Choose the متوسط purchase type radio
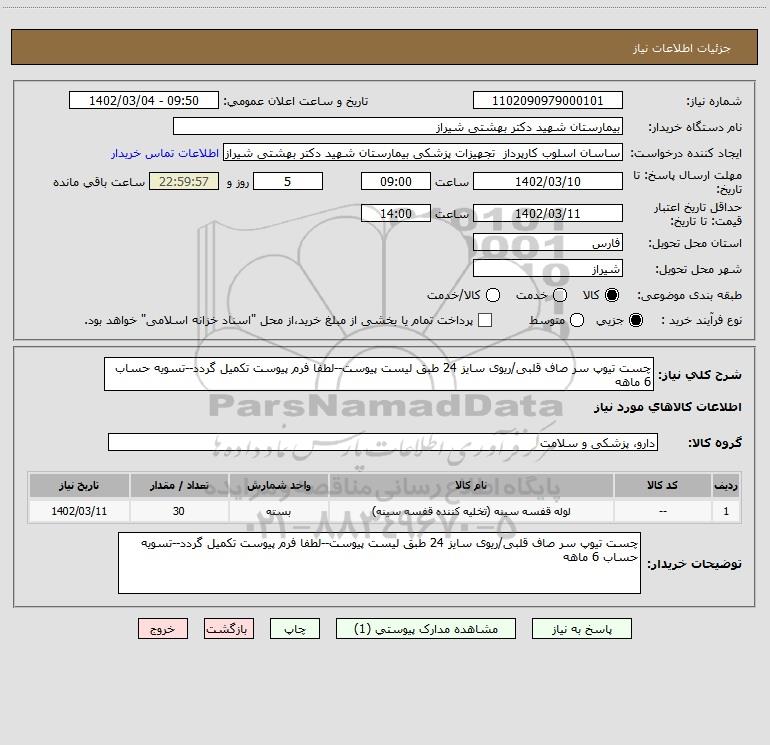The width and height of the screenshot is (770, 745). pyautogui.click(x=577, y=320)
